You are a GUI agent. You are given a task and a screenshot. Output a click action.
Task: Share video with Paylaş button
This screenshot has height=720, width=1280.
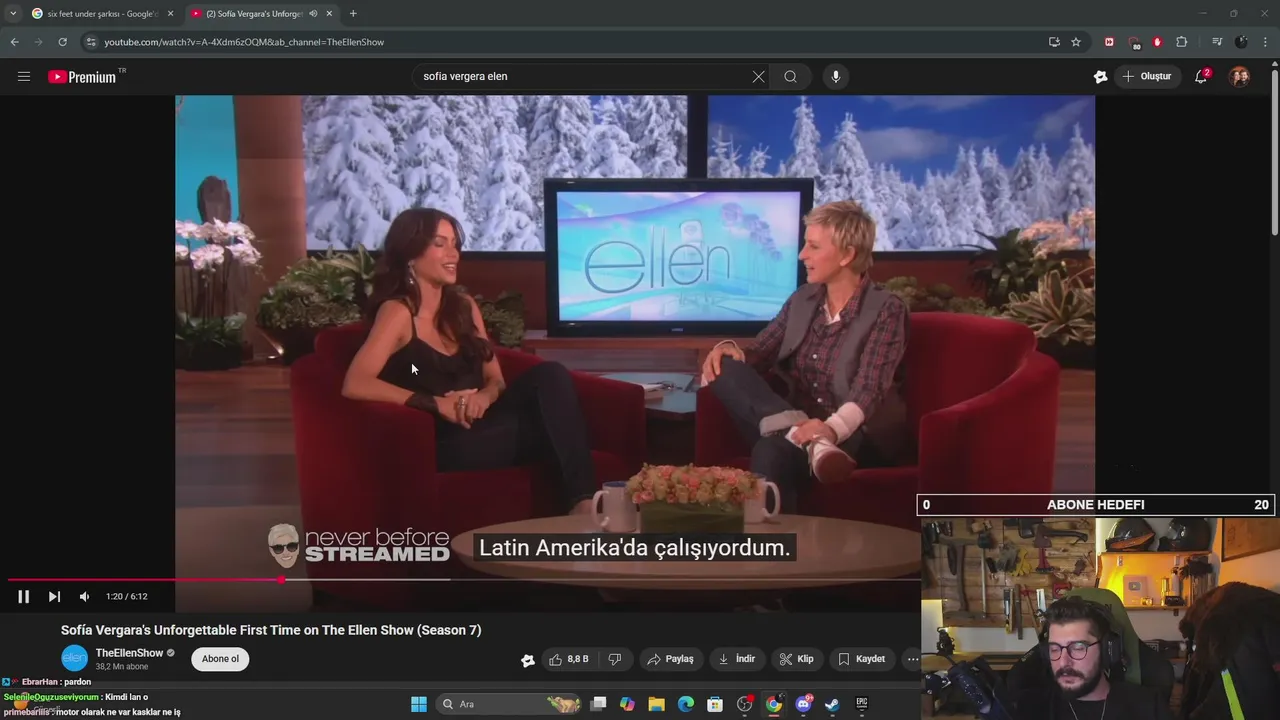[x=670, y=659]
